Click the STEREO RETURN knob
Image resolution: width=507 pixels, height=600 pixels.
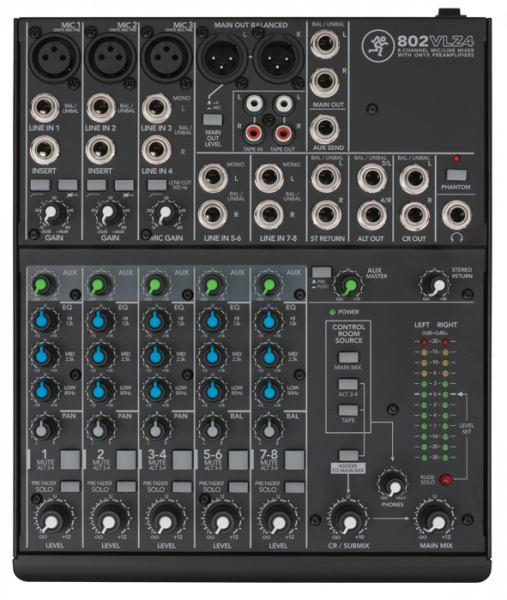(437, 285)
